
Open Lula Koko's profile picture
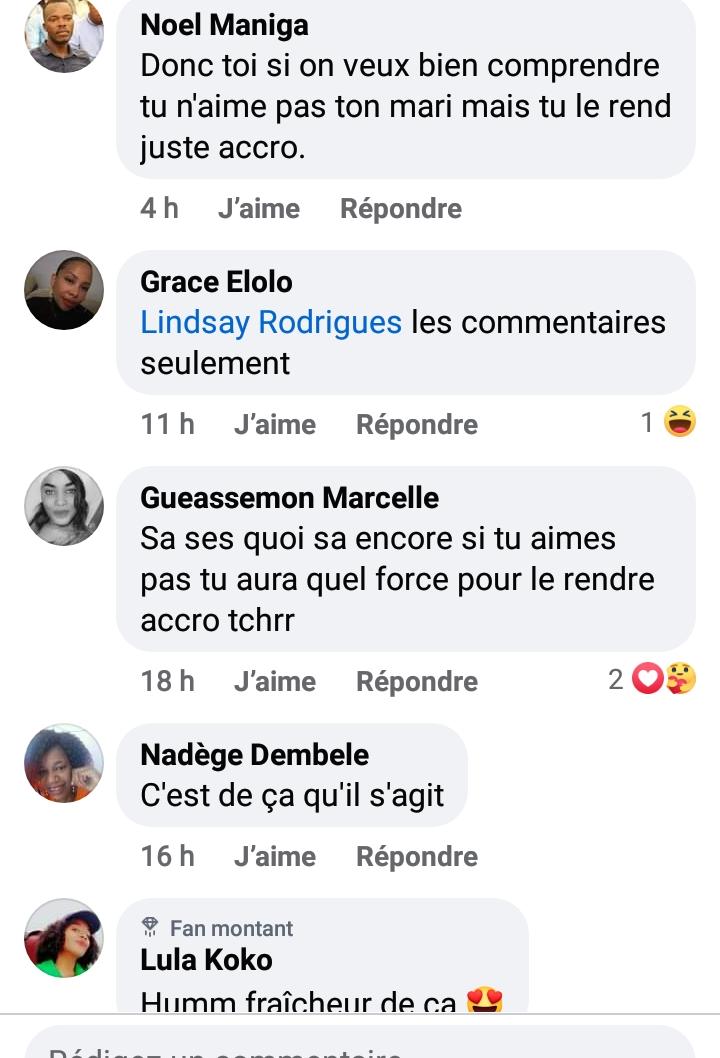pyautogui.click(x=64, y=938)
